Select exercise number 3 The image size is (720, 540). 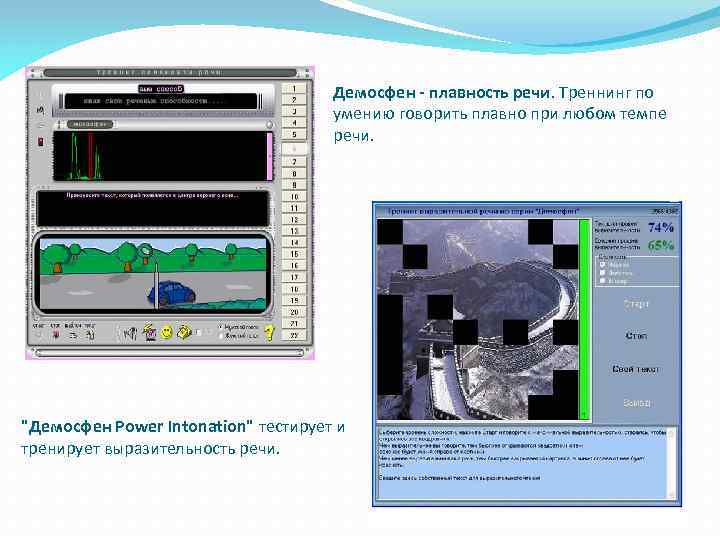pos(294,111)
